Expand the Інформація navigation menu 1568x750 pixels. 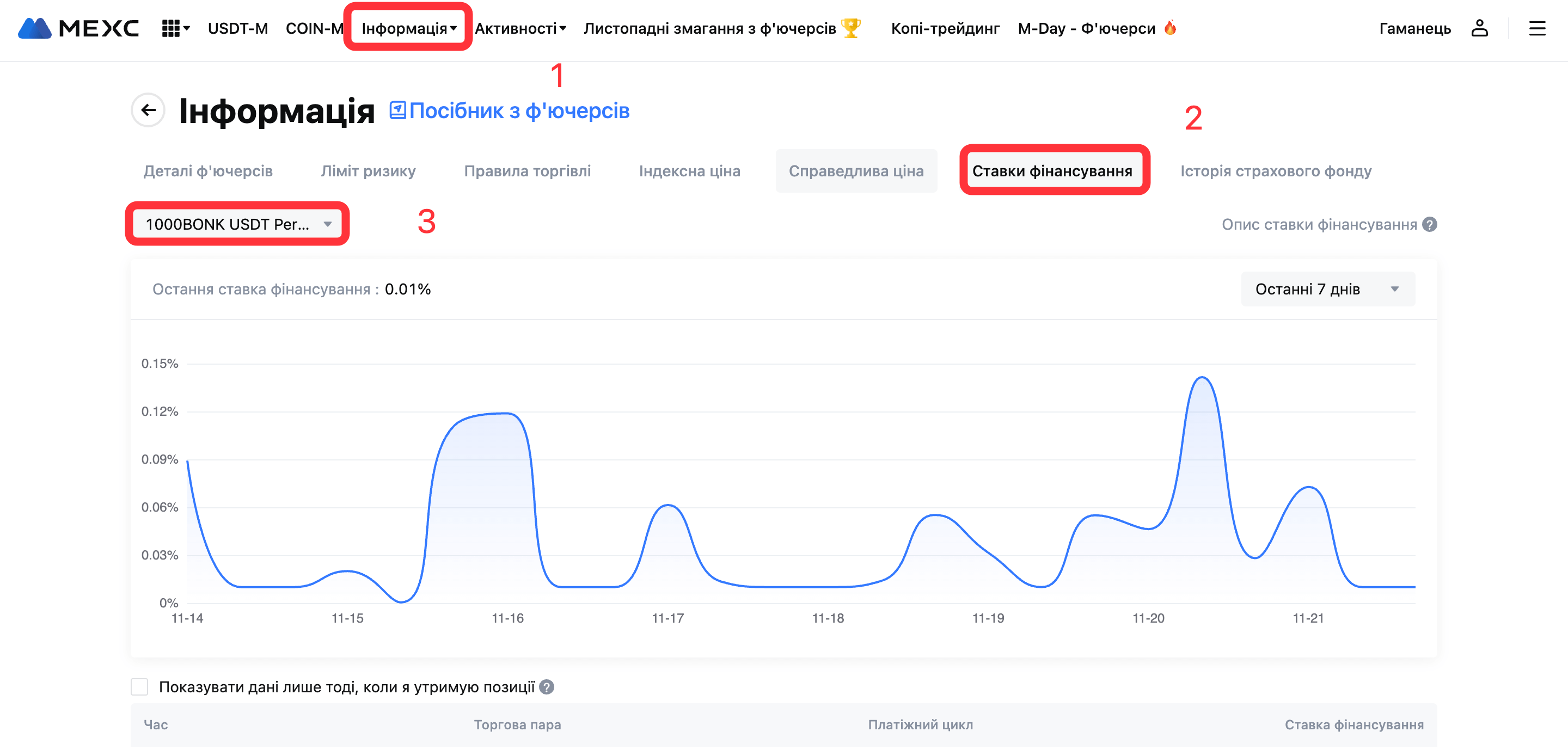coord(408,28)
